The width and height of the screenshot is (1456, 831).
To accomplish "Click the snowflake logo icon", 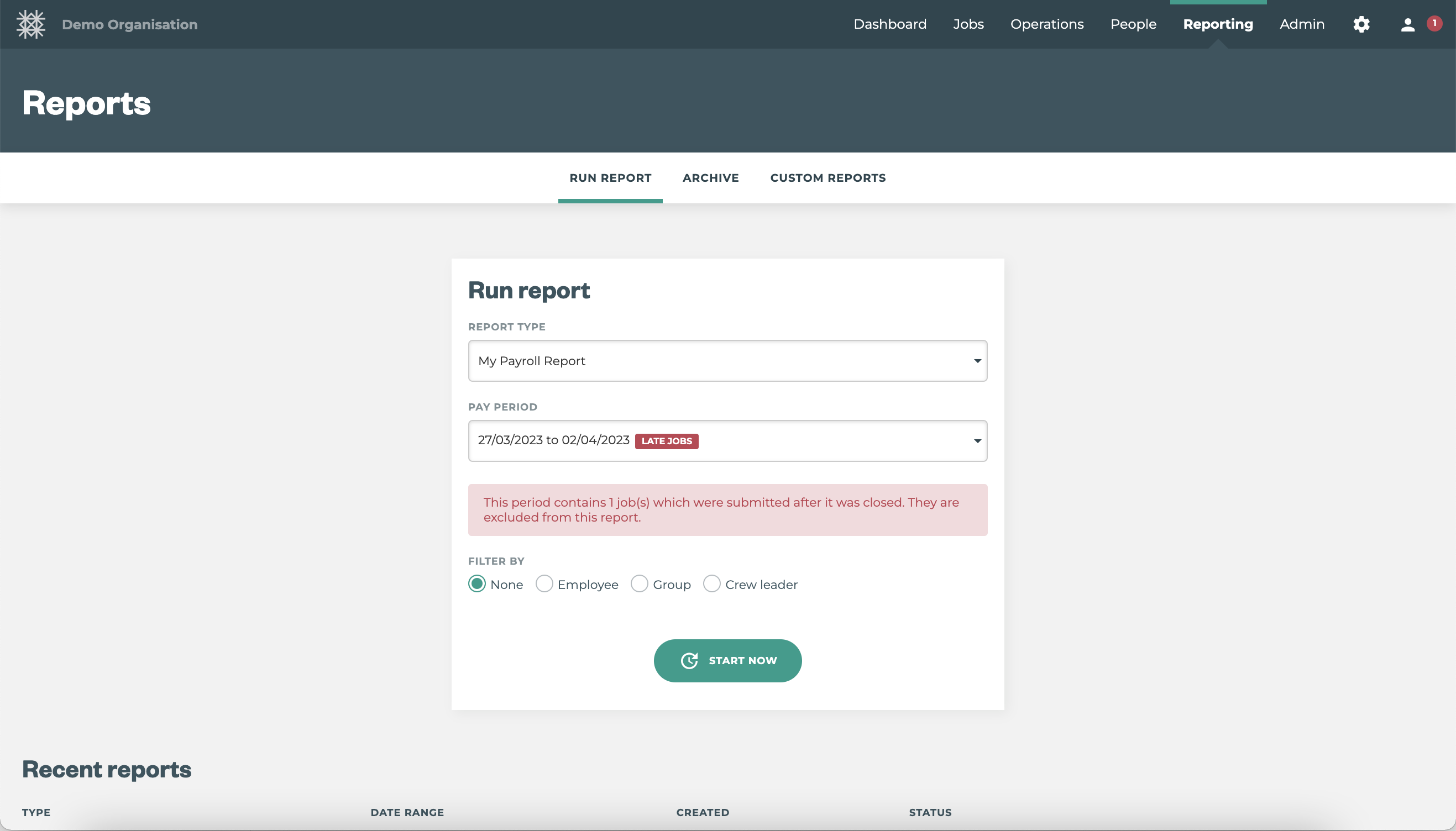I will (31, 24).
